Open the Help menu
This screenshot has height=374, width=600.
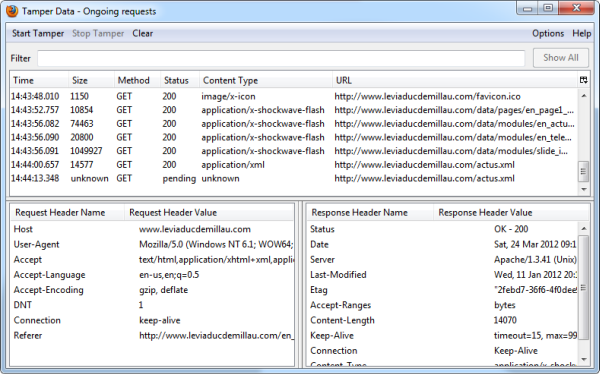pyautogui.click(x=582, y=34)
